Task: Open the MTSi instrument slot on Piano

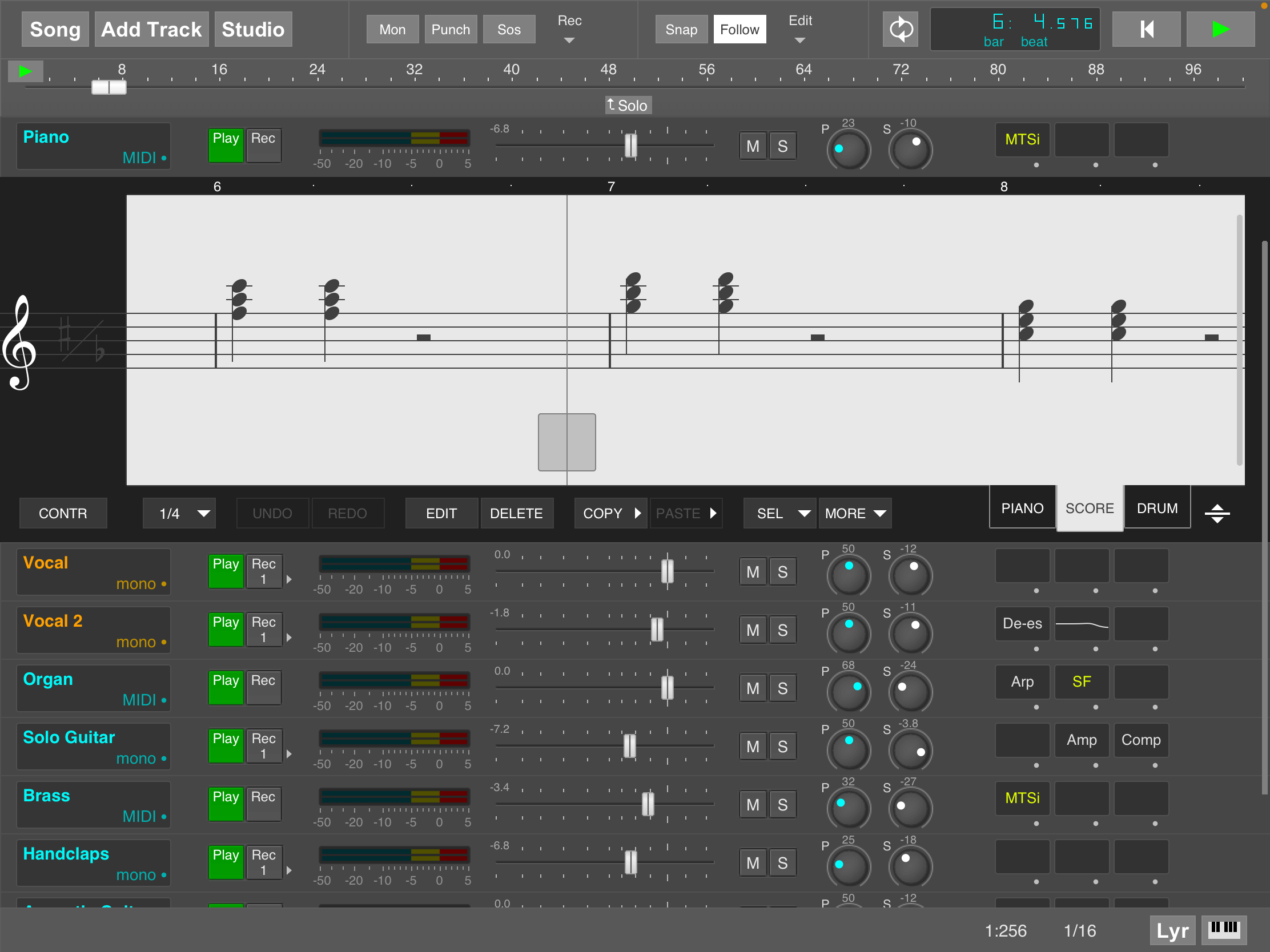Action: click(x=1022, y=139)
